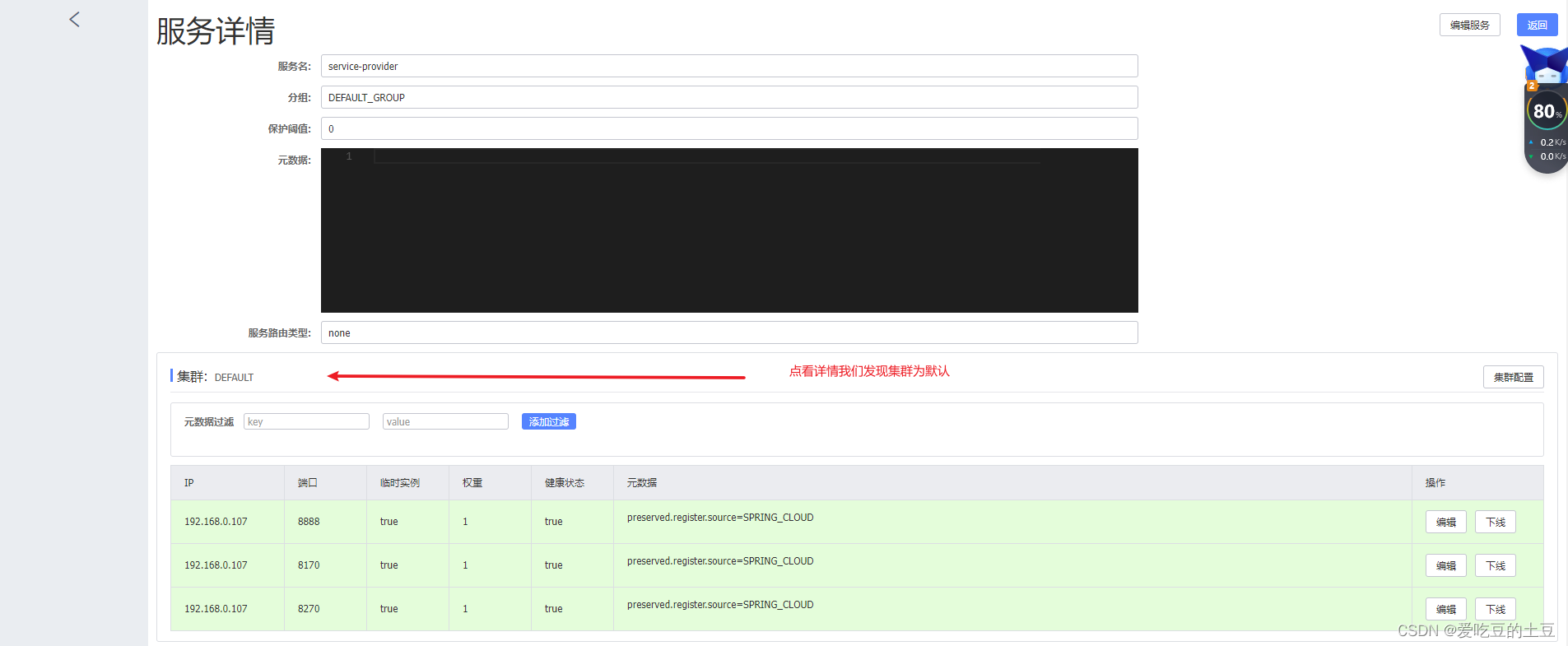Click IP 192.168.0.107 in port 8888 row
The image size is (1568, 646).
tap(216, 522)
